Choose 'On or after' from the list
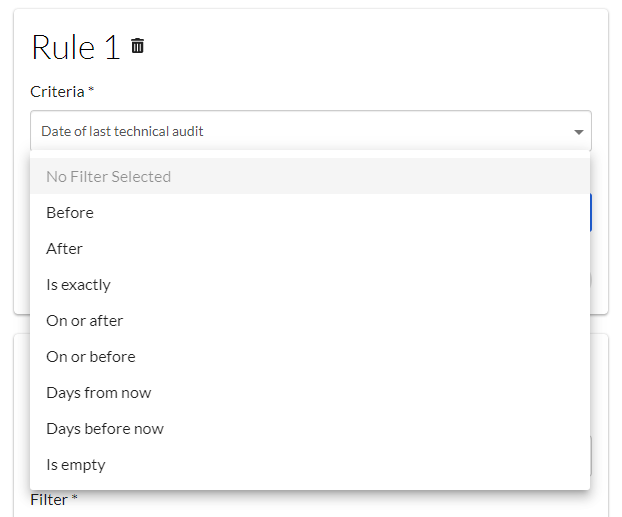Screen dimensions: 622x517 pyautogui.click(x=84, y=321)
